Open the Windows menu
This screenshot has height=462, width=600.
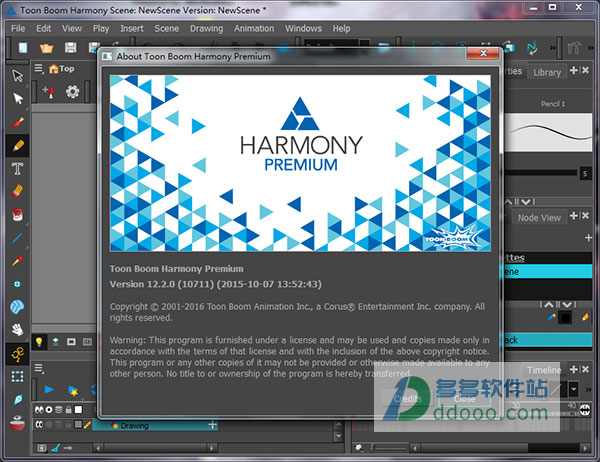(x=303, y=29)
